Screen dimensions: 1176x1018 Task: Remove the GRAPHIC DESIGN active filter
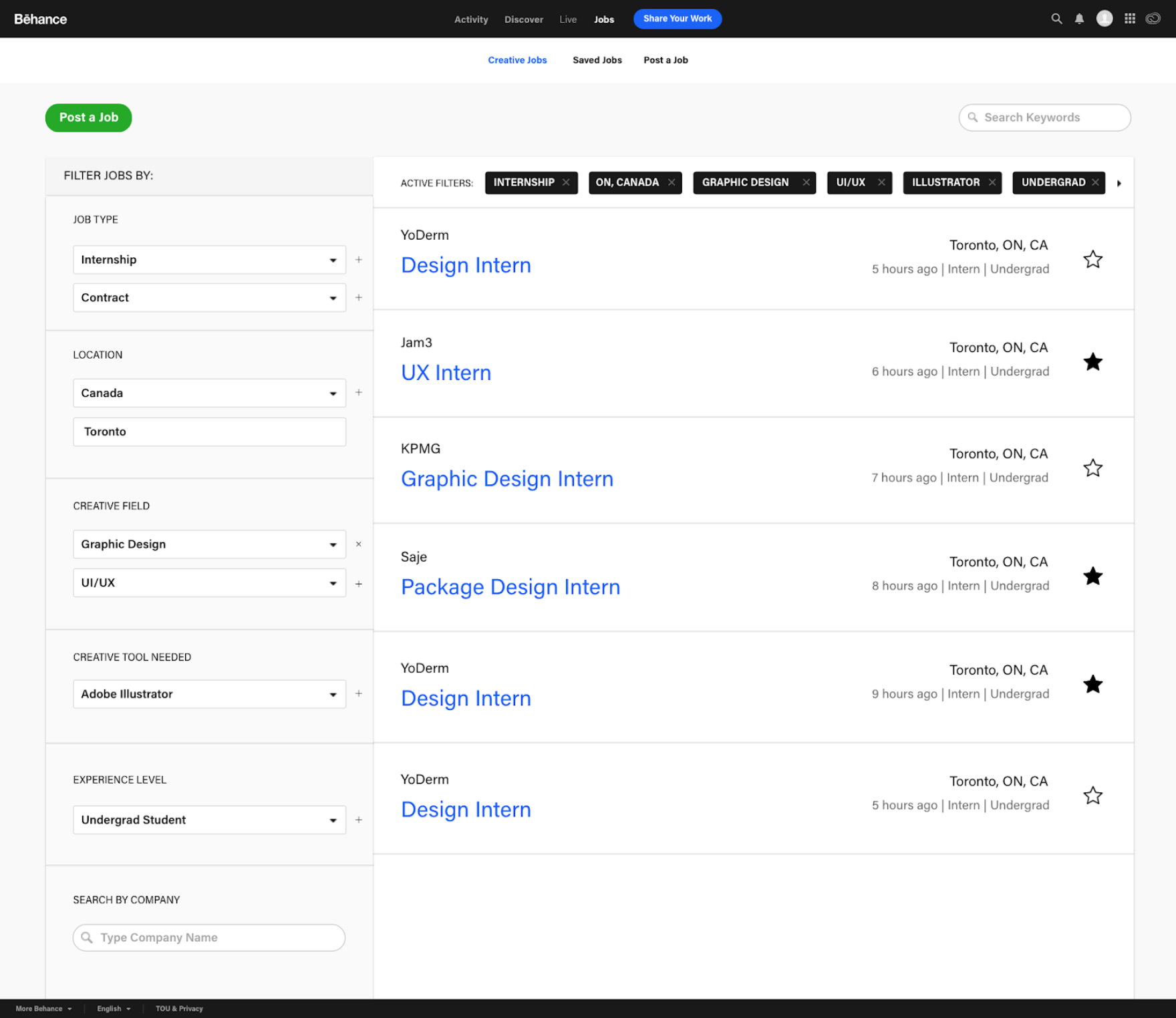pyautogui.click(x=806, y=182)
